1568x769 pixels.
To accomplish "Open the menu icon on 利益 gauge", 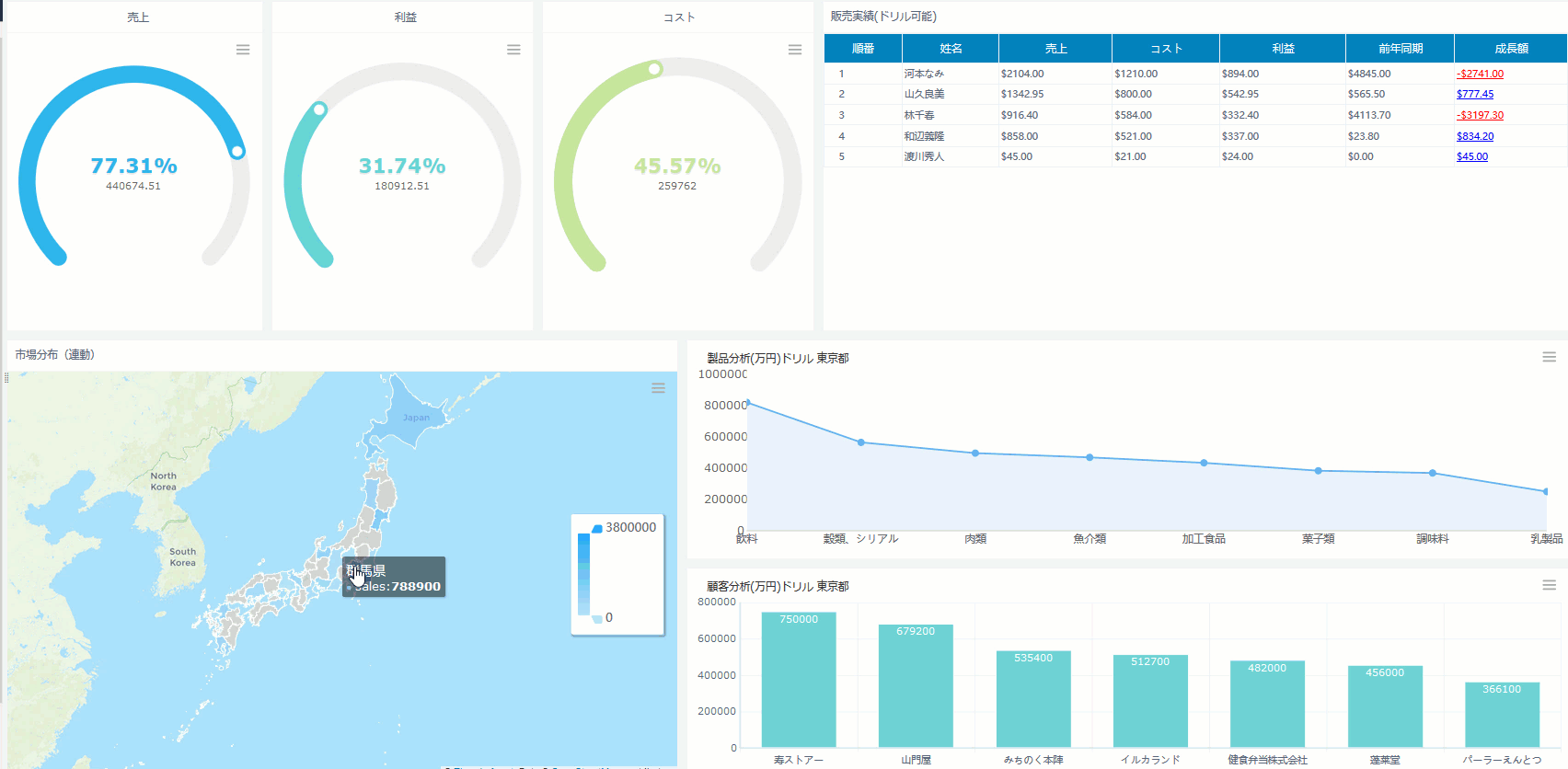I will [513, 50].
